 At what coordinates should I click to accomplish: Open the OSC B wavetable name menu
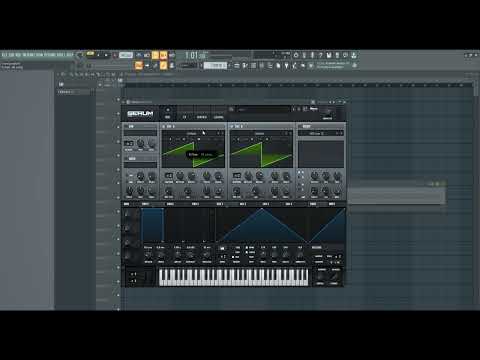259,133
